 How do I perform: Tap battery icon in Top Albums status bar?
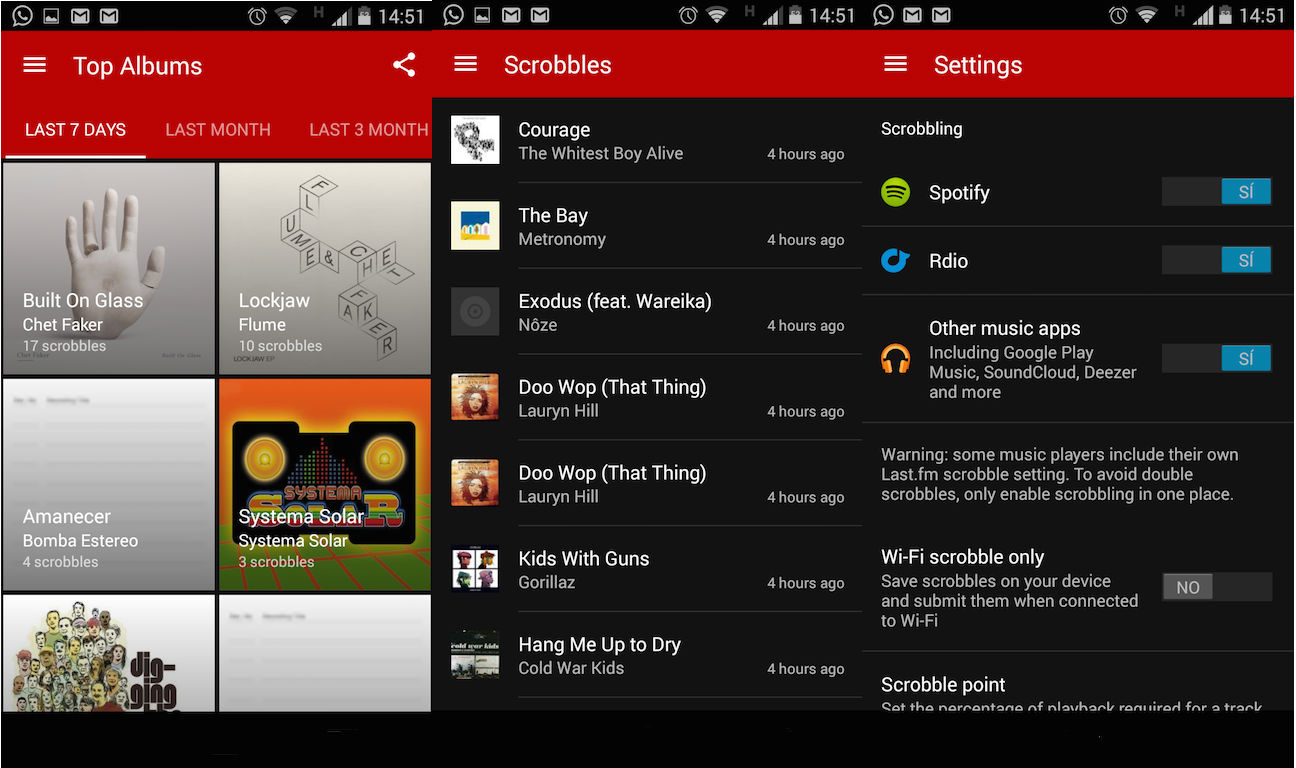[364, 15]
